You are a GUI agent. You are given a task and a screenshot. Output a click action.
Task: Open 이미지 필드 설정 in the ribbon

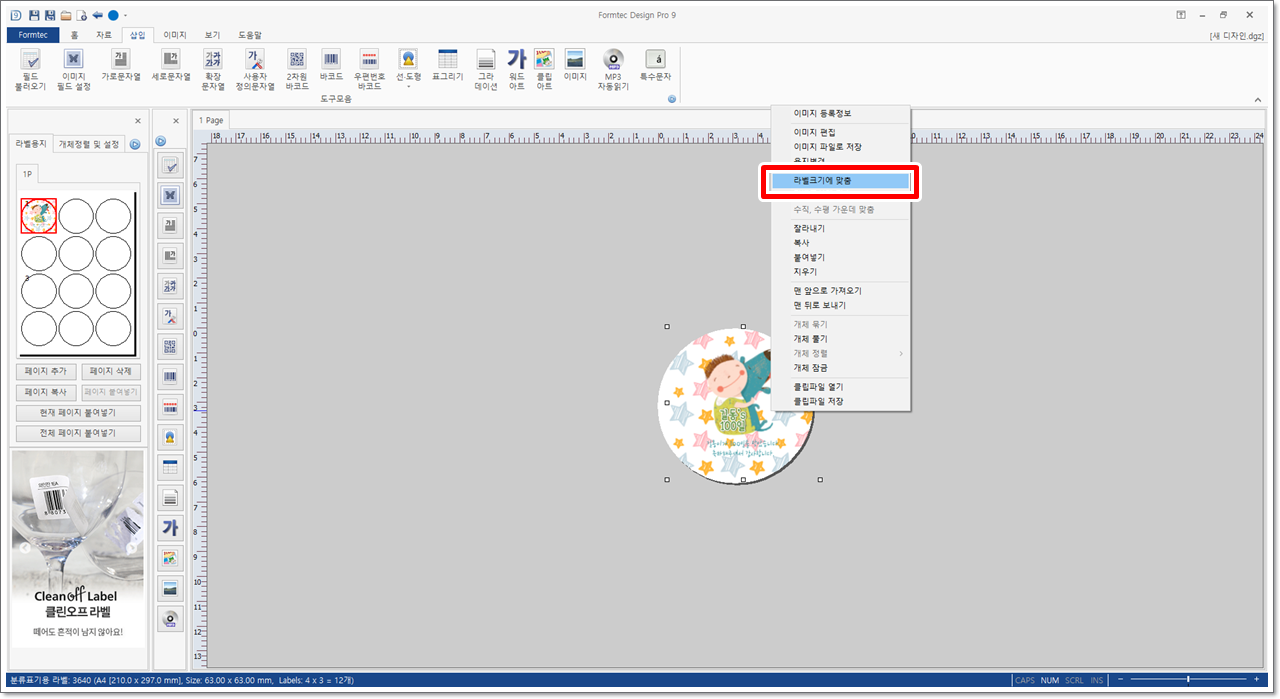[x=73, y=69]
